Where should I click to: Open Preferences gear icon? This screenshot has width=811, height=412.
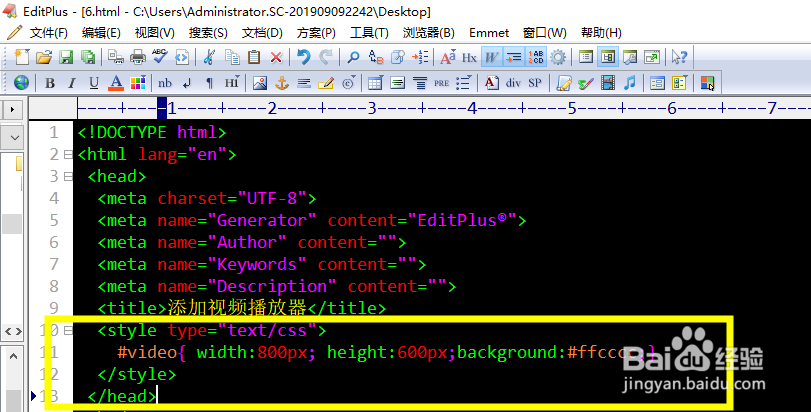click(x=558, y=56)
